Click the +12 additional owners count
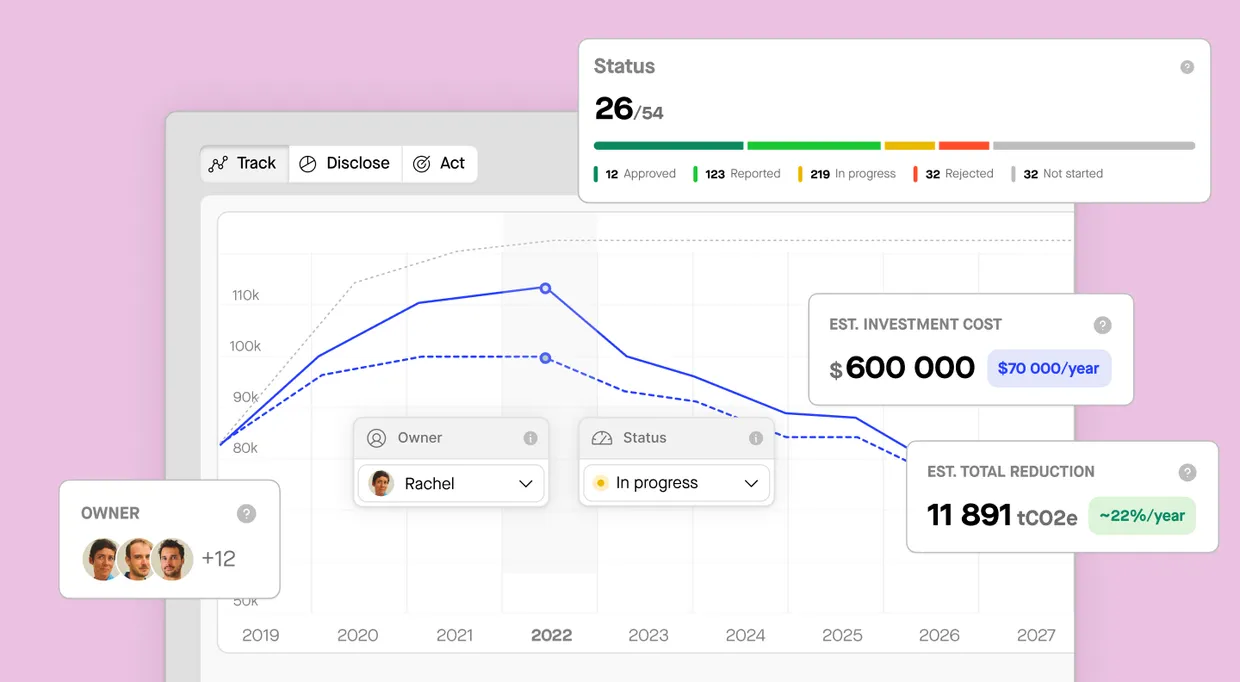This screenshot has width=1240, height=682. click(x=218, y=559)
